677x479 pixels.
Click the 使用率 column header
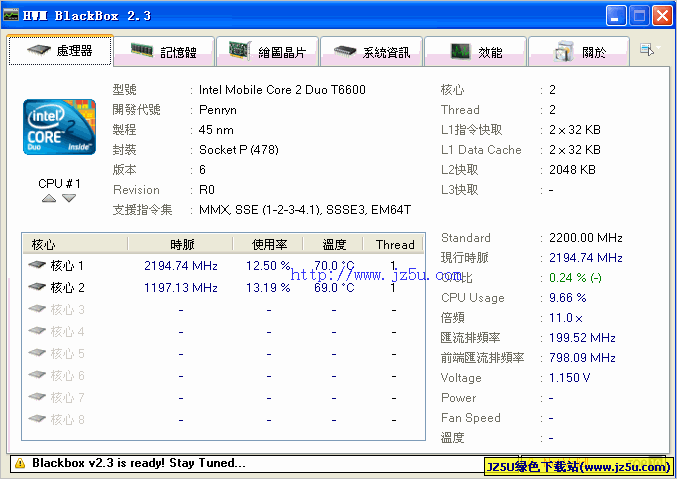(x=268, y=244)
